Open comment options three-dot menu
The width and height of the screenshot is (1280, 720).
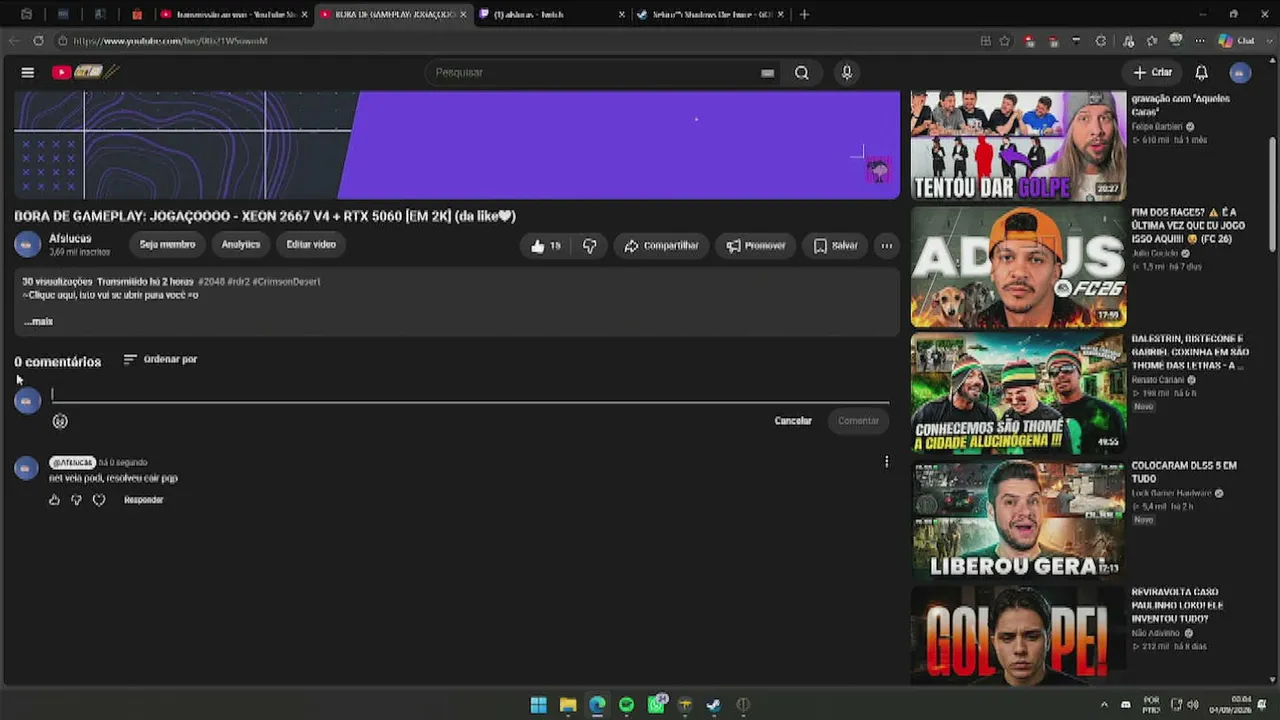point(886,462)
